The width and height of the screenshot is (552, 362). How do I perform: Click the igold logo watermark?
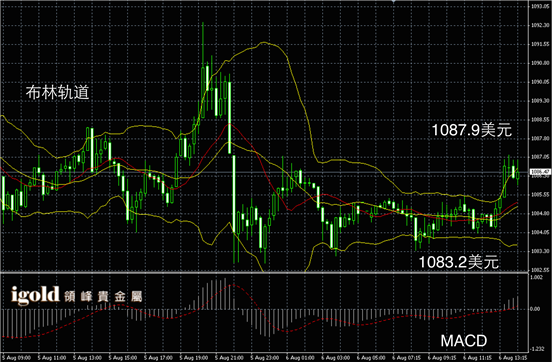coord(35,295)
